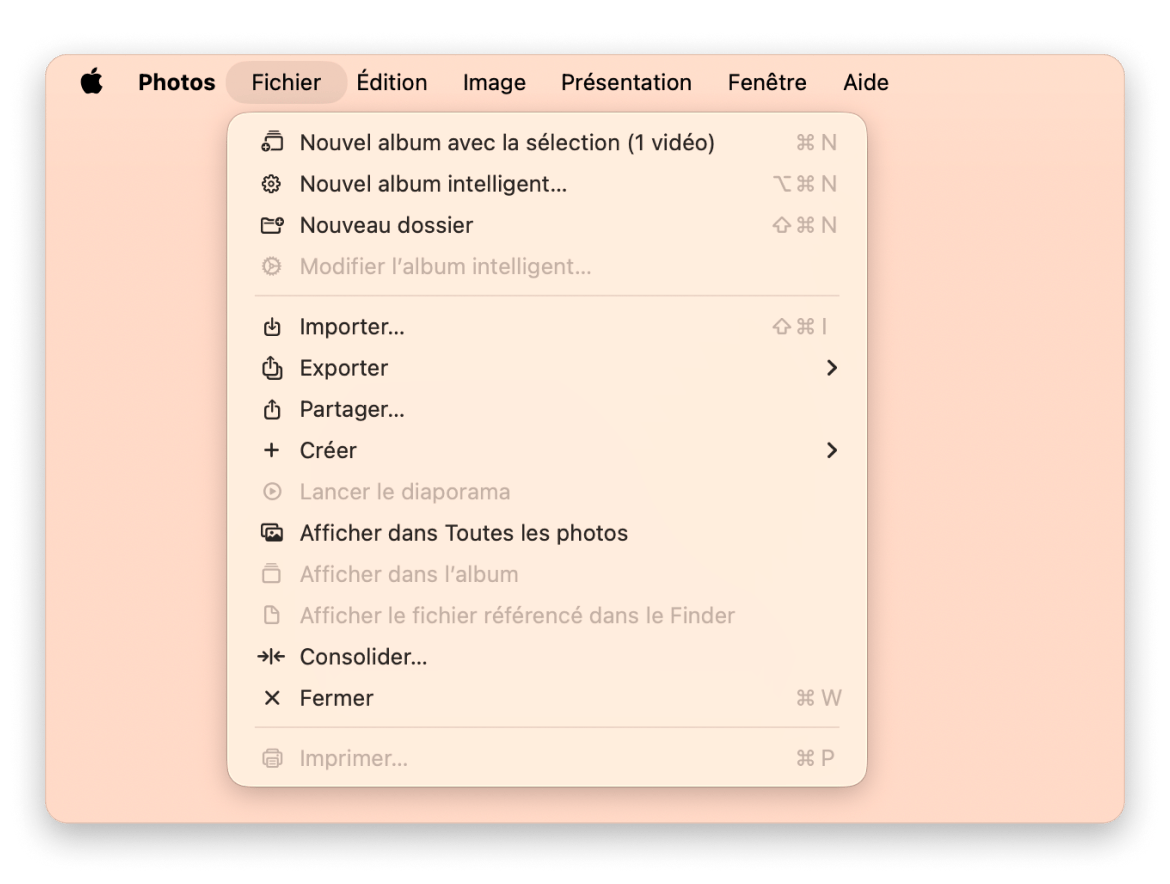Open the Fenêtre menu
The image size is (1170, 884).
[767, 82]
